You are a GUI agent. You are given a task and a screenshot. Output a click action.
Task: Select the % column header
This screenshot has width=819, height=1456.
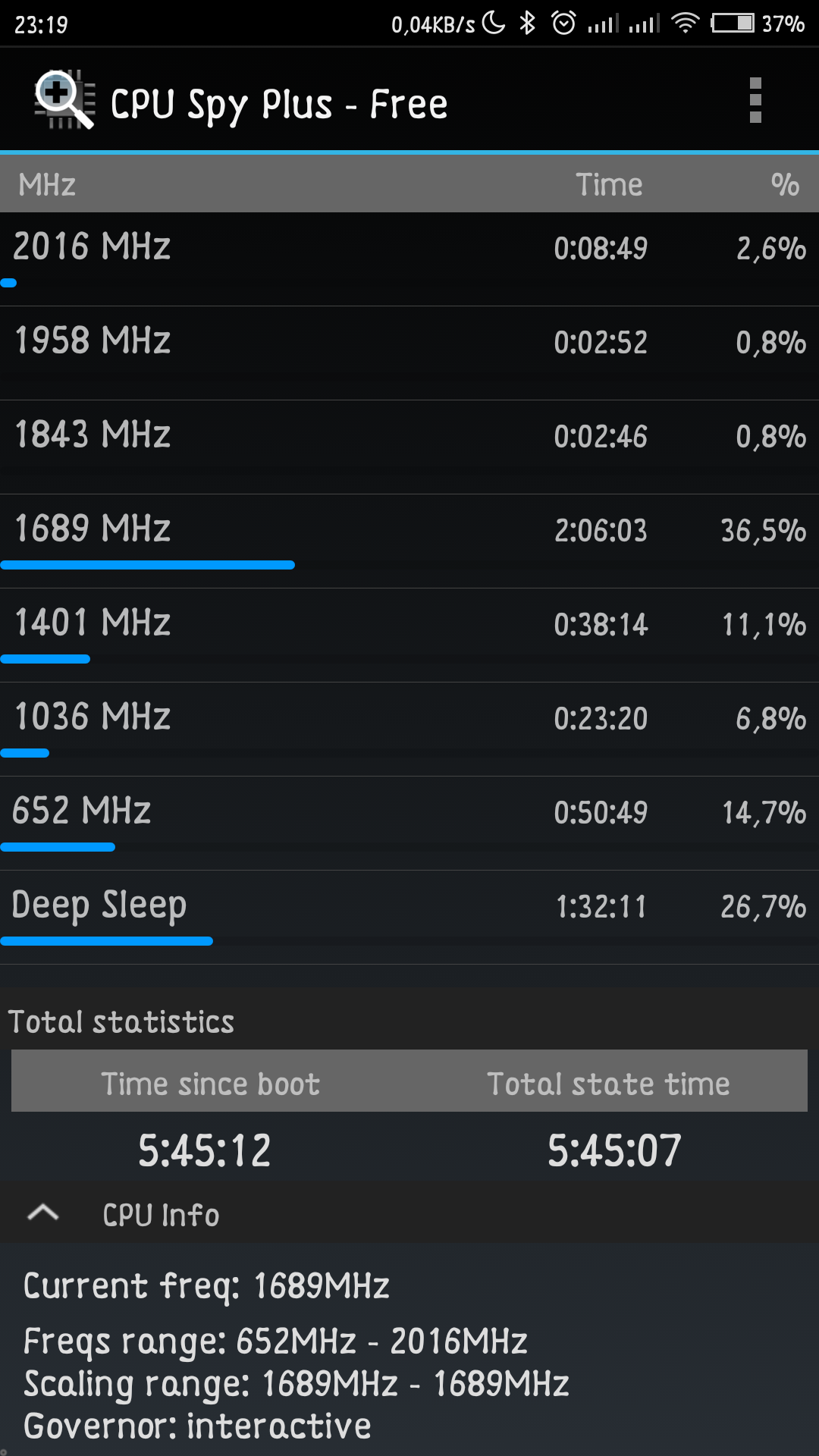click(x=785, y=185)
